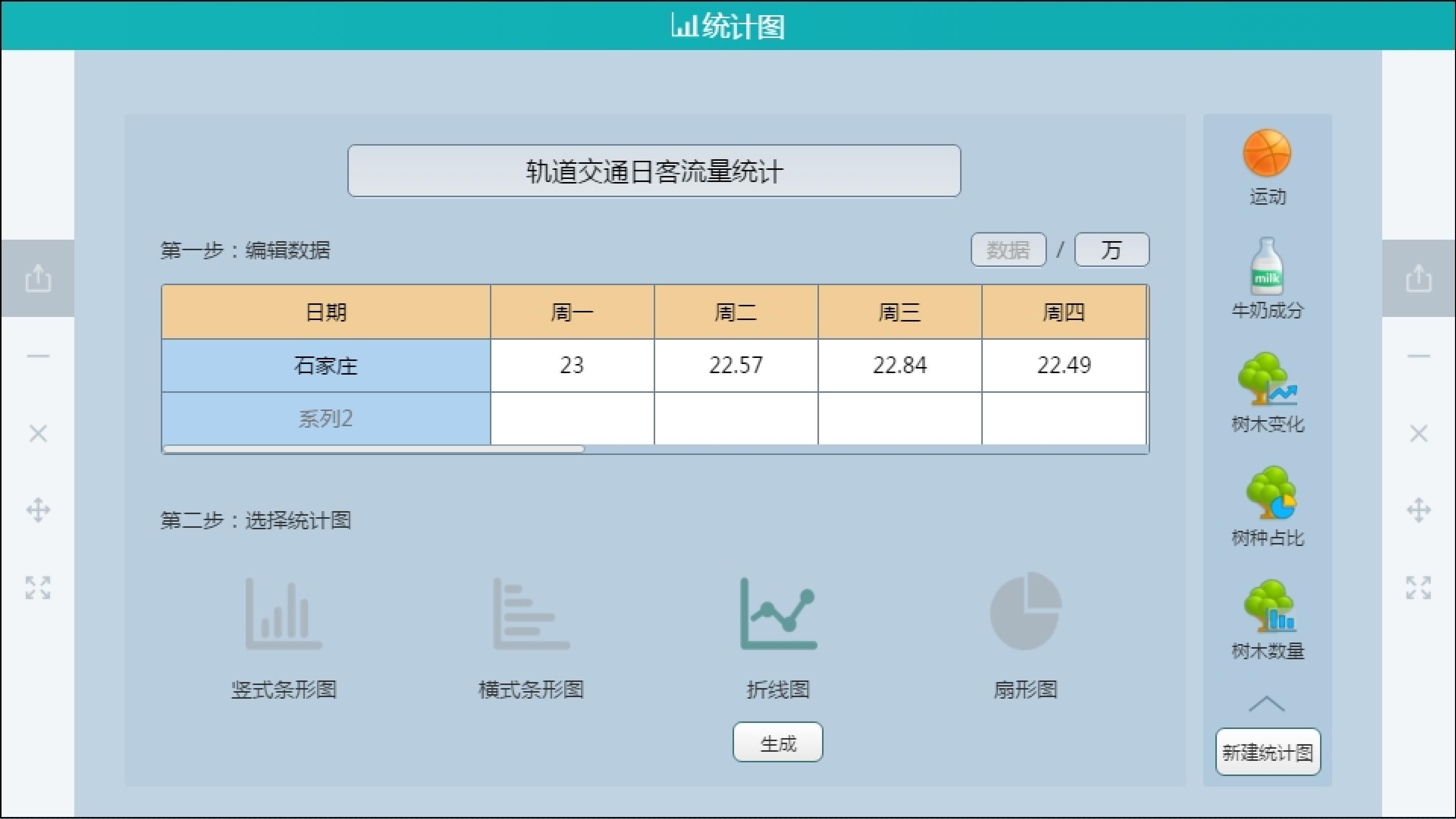Click the 数据 label field
This screenshot has height=819, width=1456.
click(1009, 250)
